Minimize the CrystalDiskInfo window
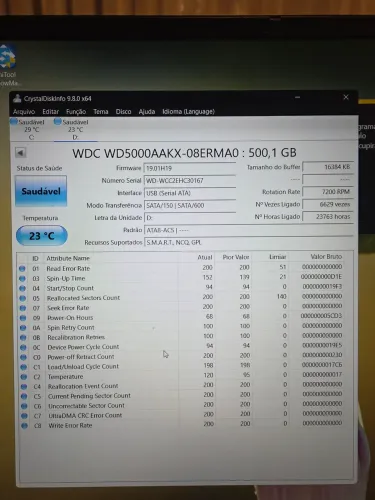This screenshot has height=500, width=375. point(298,97)
